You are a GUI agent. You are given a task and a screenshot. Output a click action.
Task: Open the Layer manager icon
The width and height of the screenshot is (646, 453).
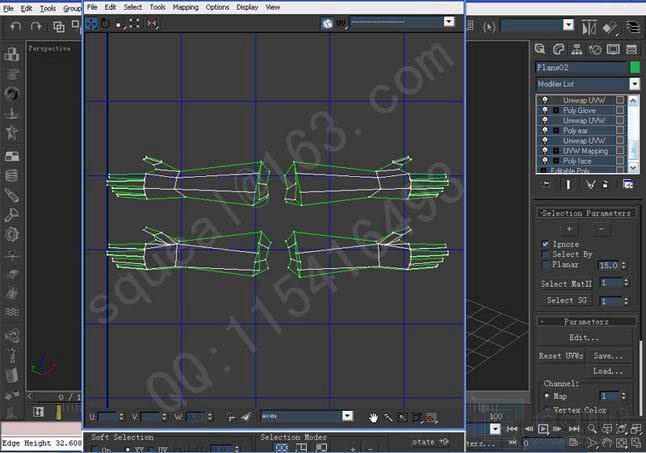(x=632, y=27)
